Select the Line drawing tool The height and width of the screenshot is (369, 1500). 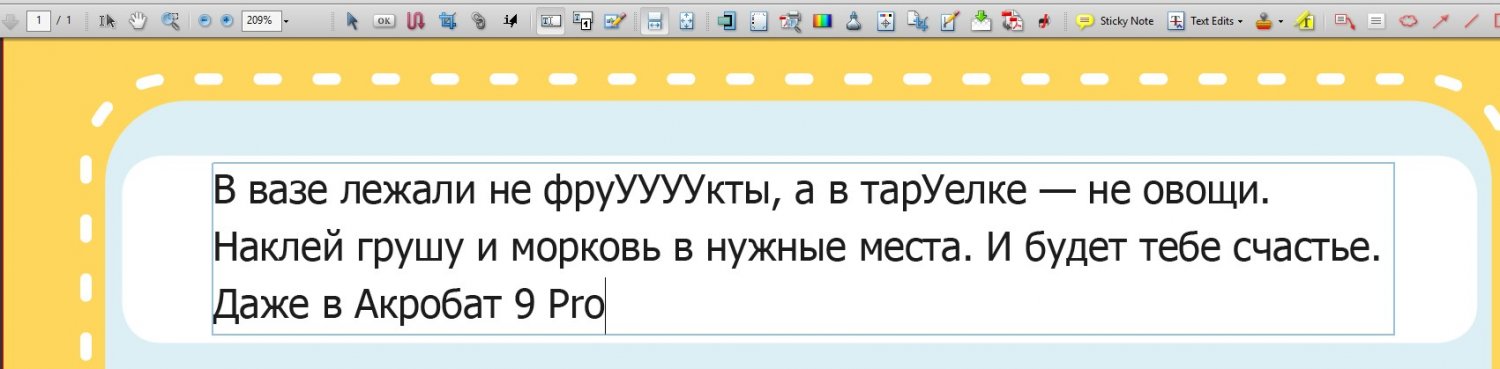[1471, 20]
